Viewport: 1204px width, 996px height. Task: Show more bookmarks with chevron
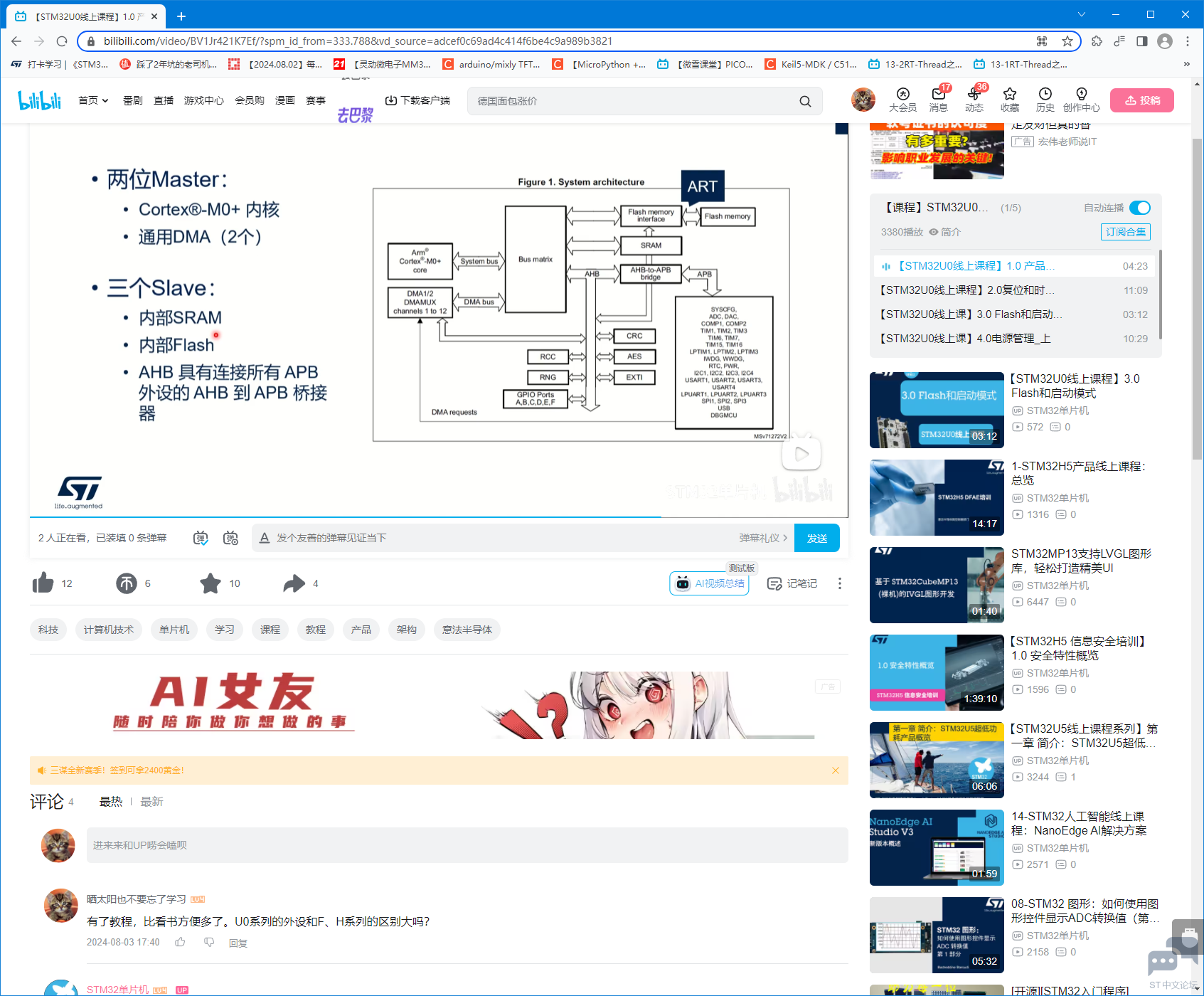pos(1186,64)
